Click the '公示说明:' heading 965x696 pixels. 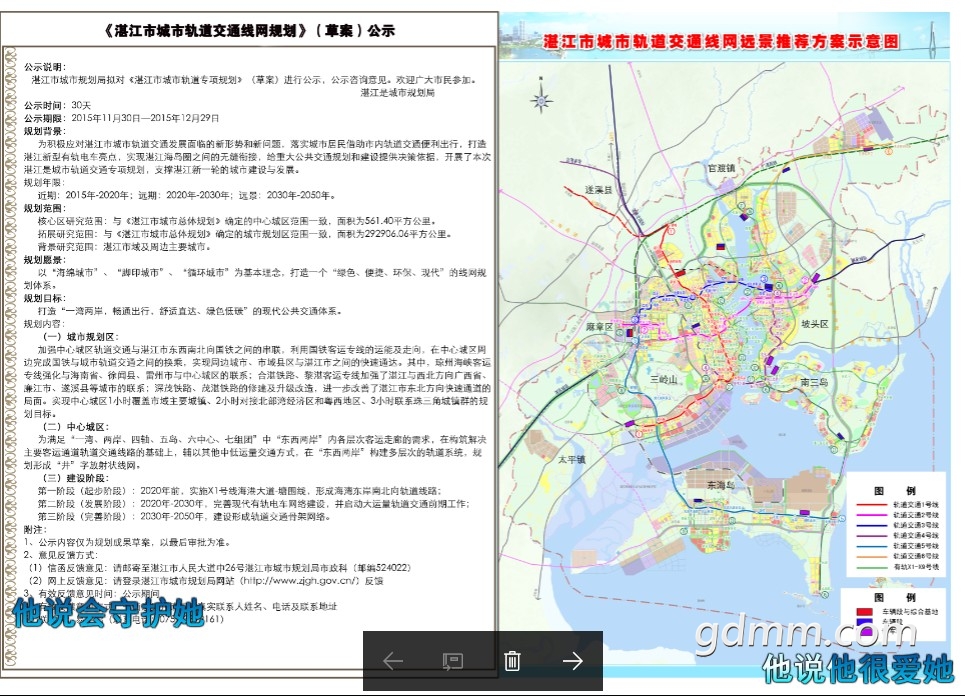pyautogui.click(x=45, y=67)
